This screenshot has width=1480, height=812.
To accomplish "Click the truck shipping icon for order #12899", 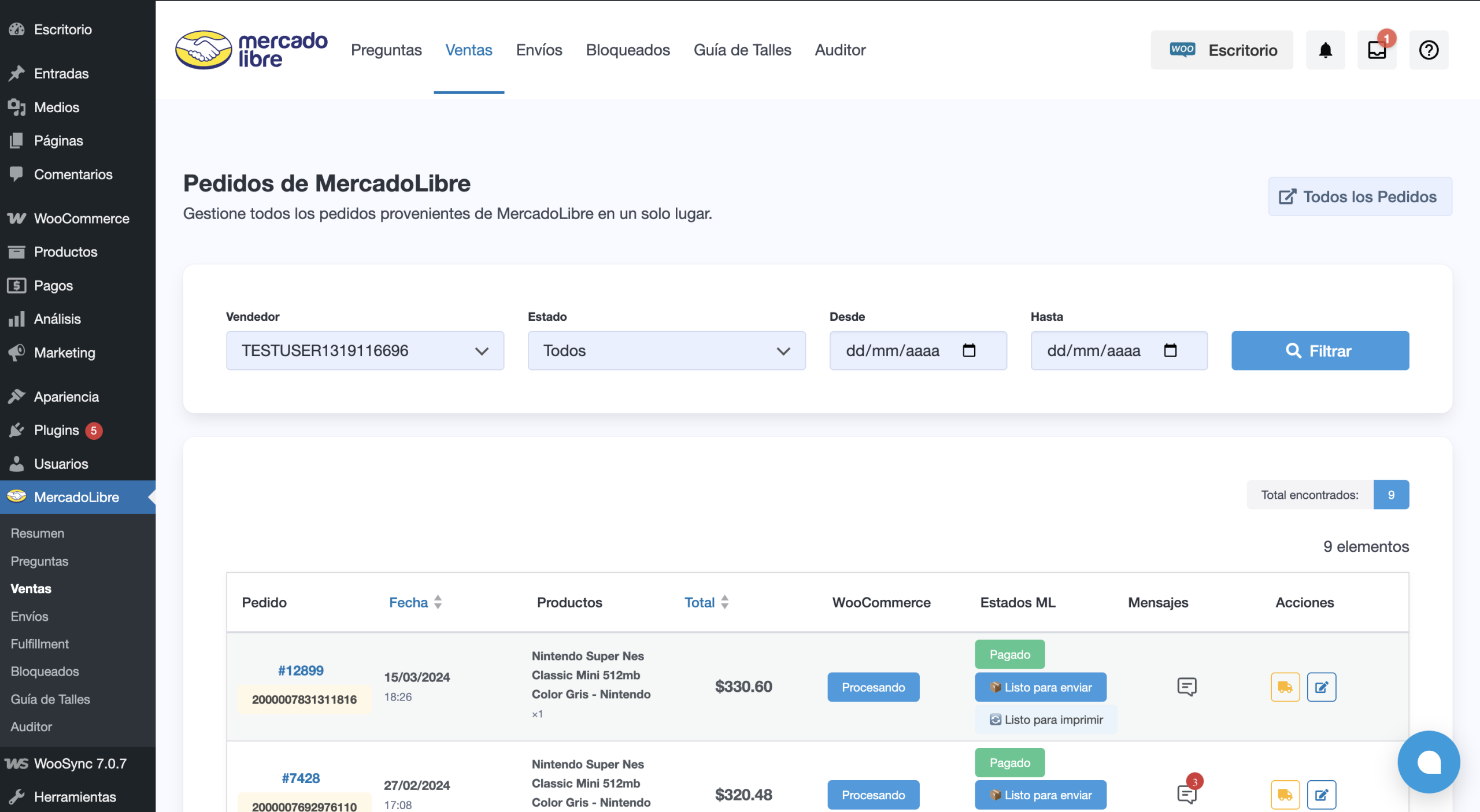I will (1285, 687).
